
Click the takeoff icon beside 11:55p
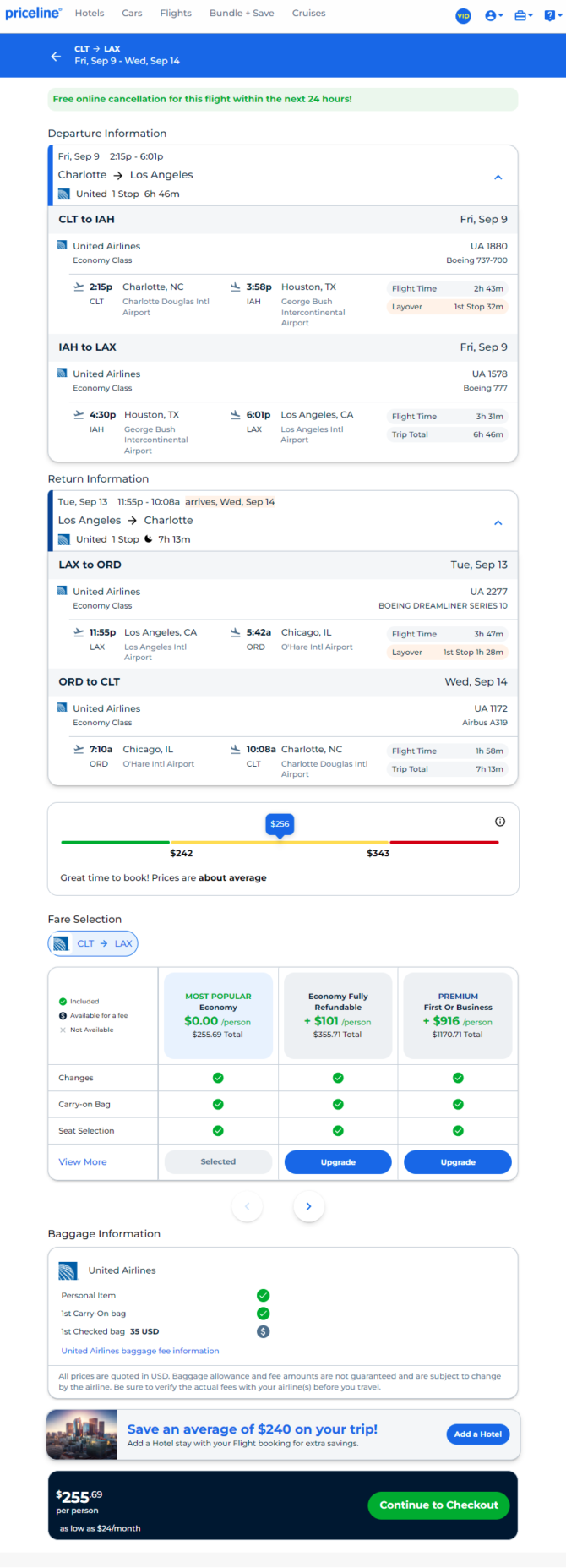point(79,632)
